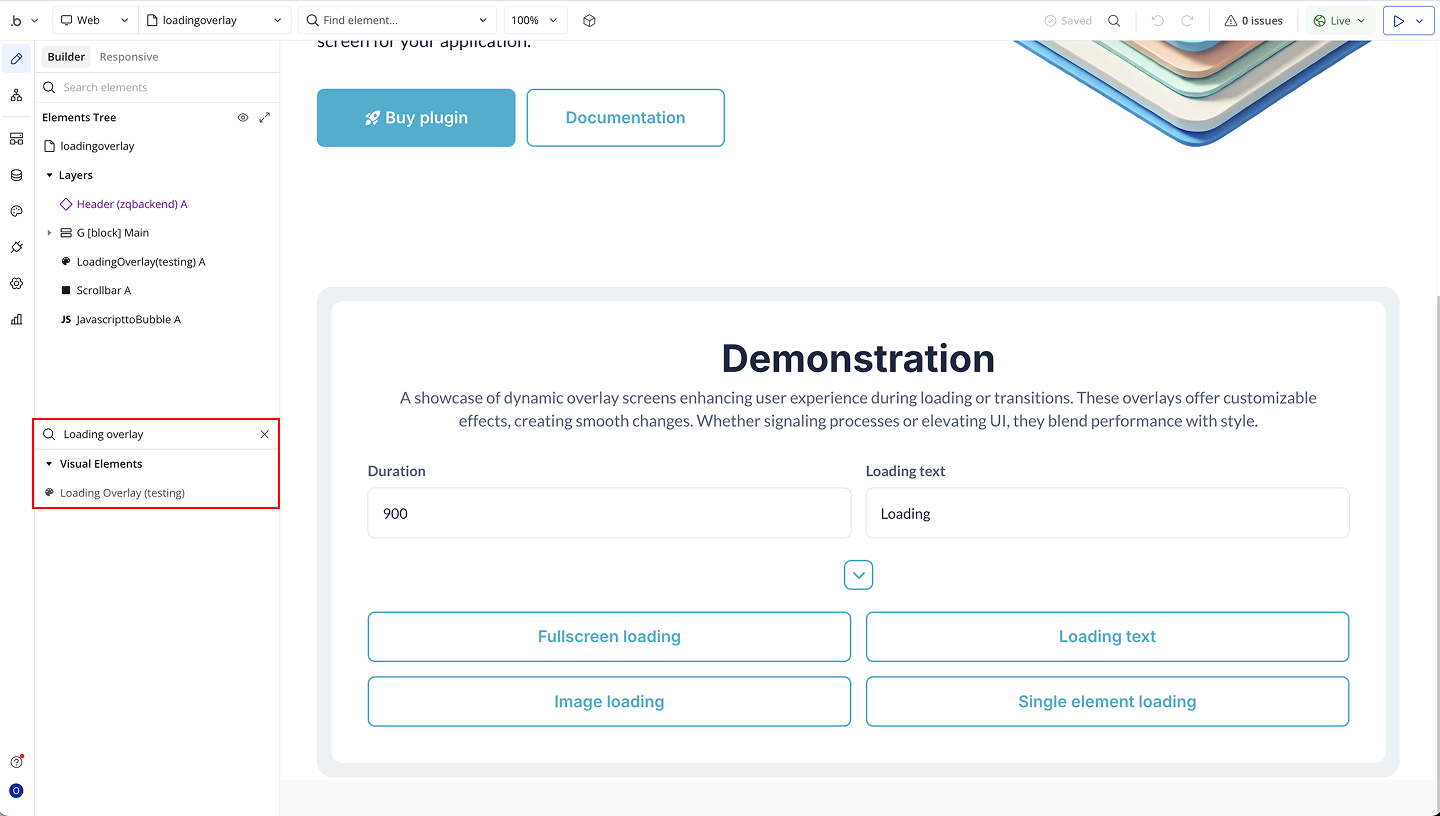Select LoadingOverlay(testing) A in the tree
Image resolution: width=1440 pixels, height=816 pixels.
[x=141, y=262]
